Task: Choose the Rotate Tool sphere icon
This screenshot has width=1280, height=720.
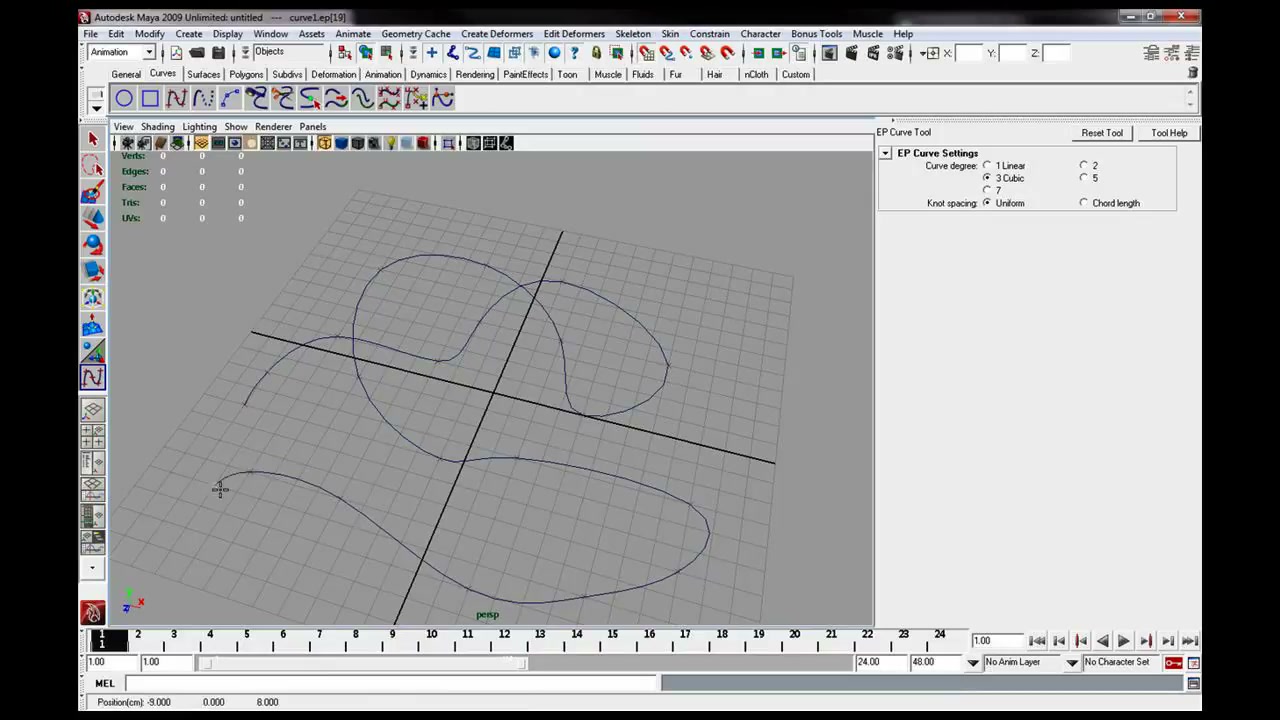Action: coord(93,244)
